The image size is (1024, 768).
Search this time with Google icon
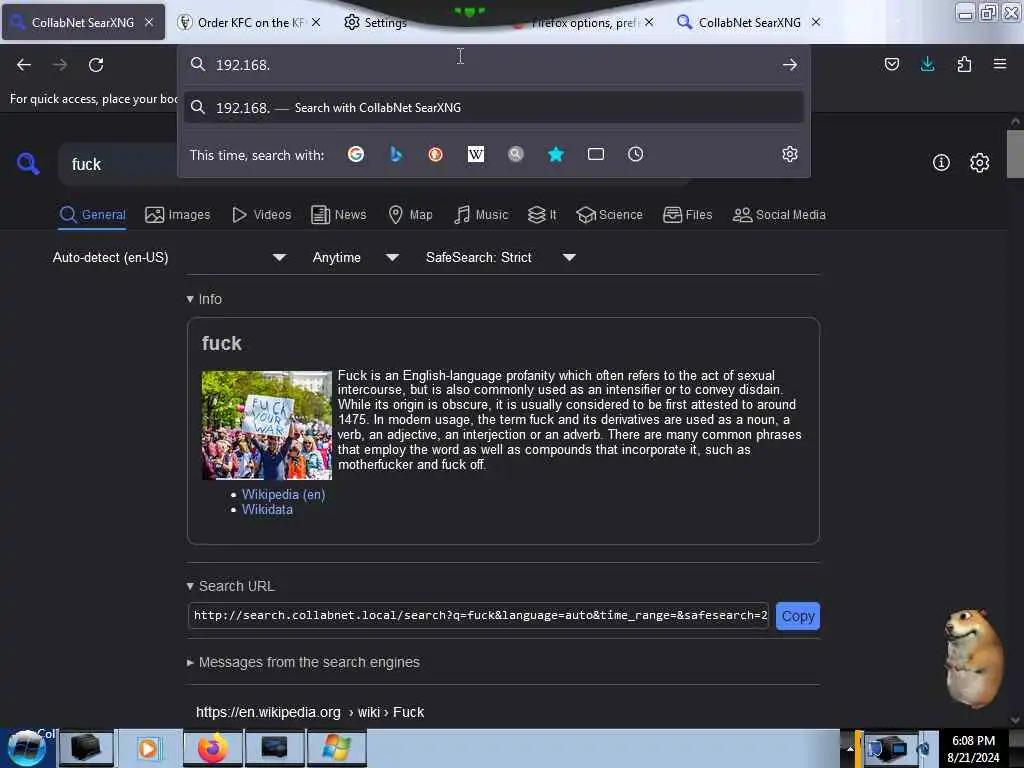(x=356, y=155)
